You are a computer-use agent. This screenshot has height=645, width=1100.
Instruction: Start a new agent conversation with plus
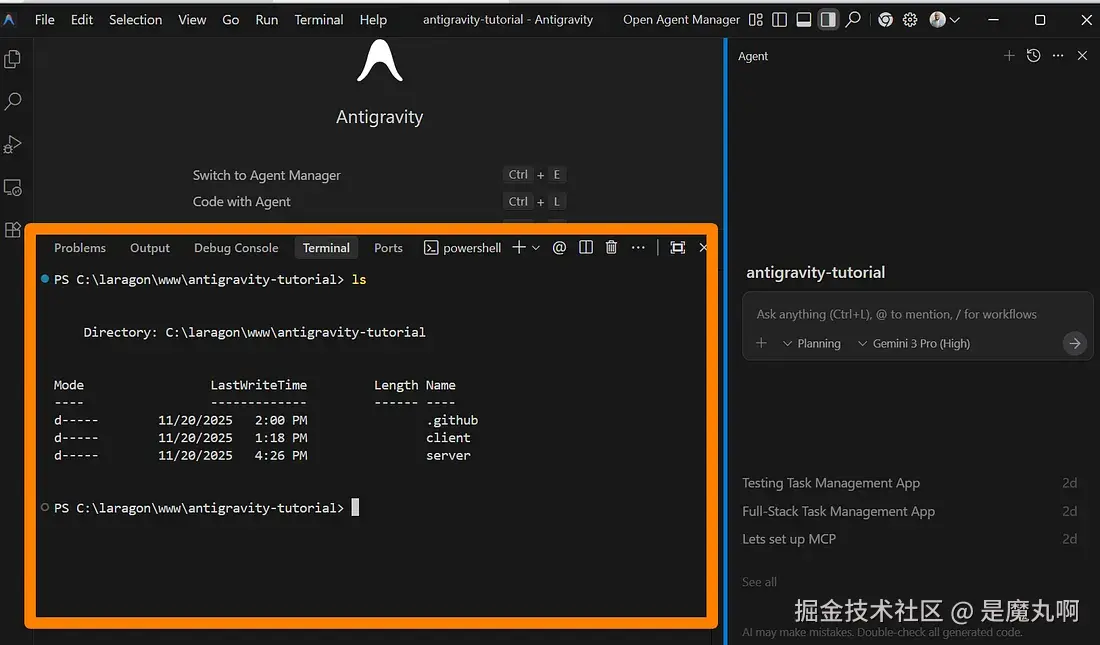point(1009,55)
